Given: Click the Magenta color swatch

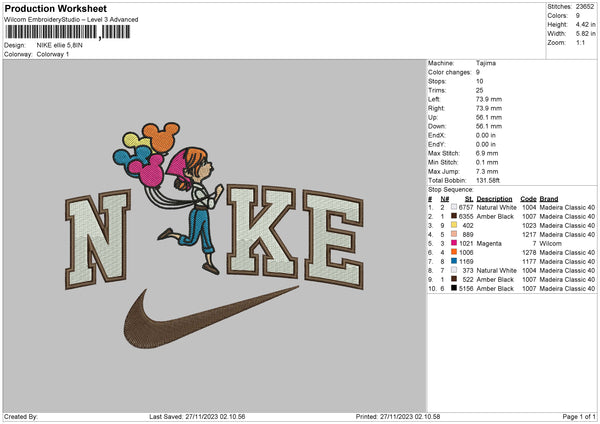Looking at the screenshot, I should point(454,243).
